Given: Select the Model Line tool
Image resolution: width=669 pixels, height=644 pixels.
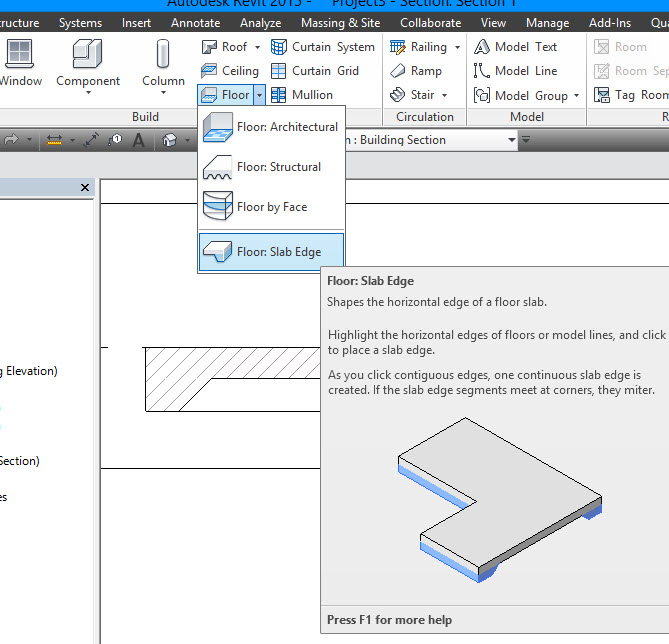Looking at the screenshot, I should click(515, 70).
